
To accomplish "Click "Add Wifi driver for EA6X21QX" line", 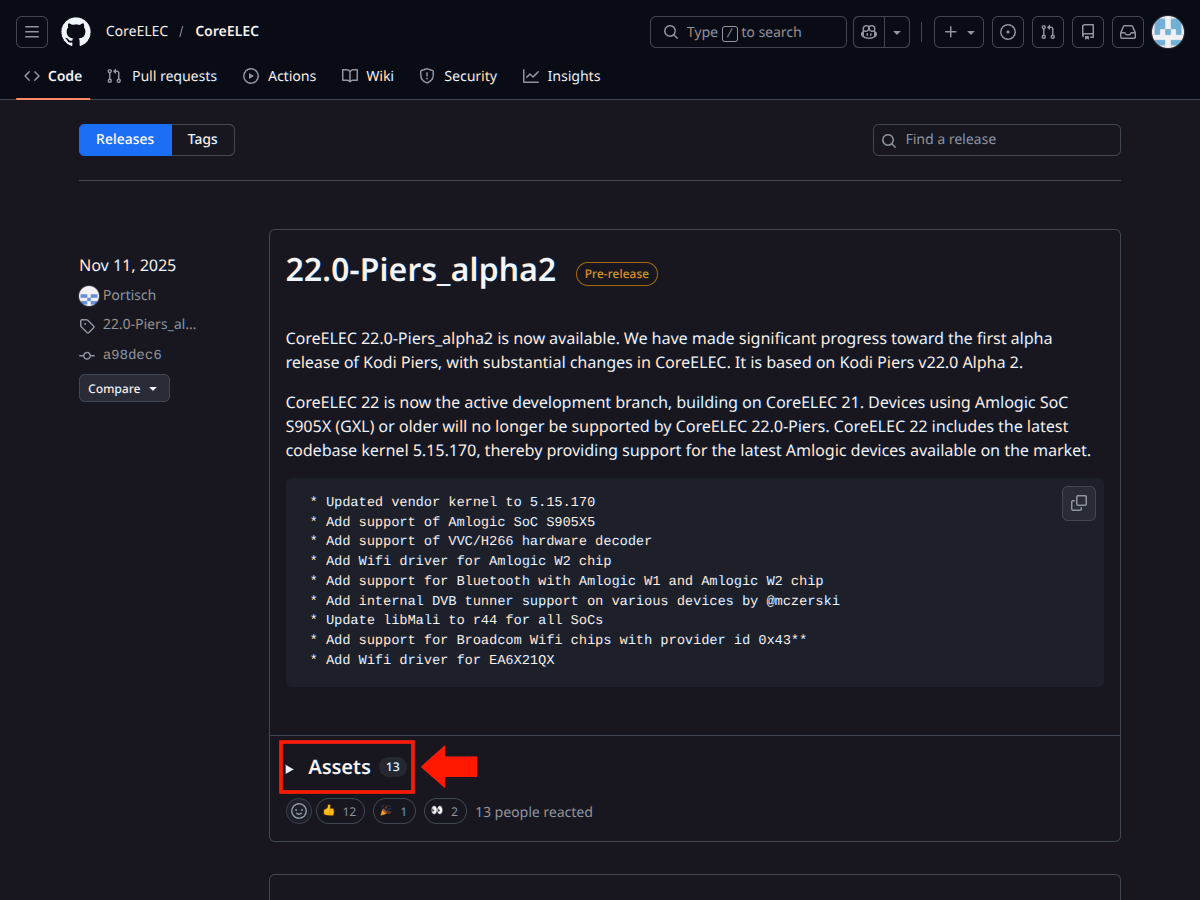I will pyautogui.click(x=432, y=660).
